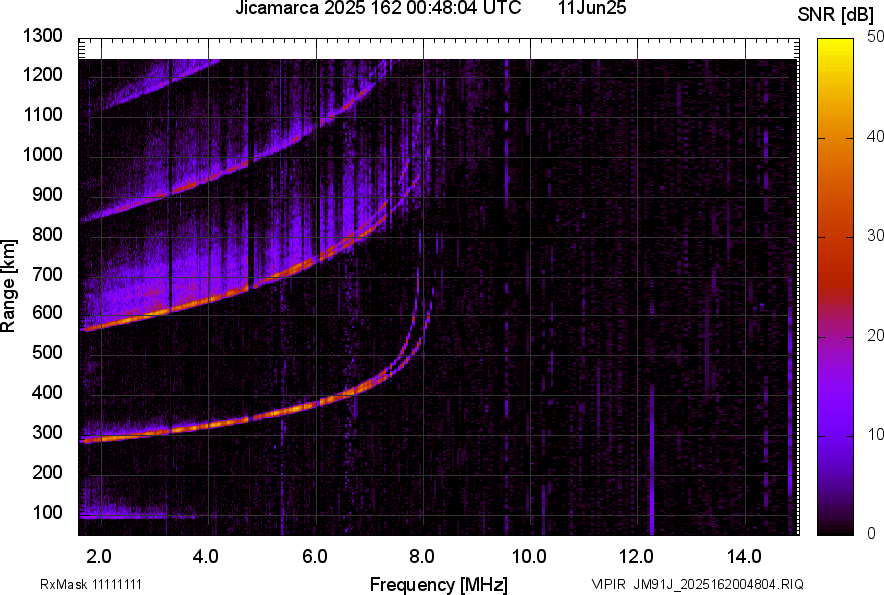Click the frequency tick label 6.0
Viewport: 884px width, 595px height.
point(315,557)
